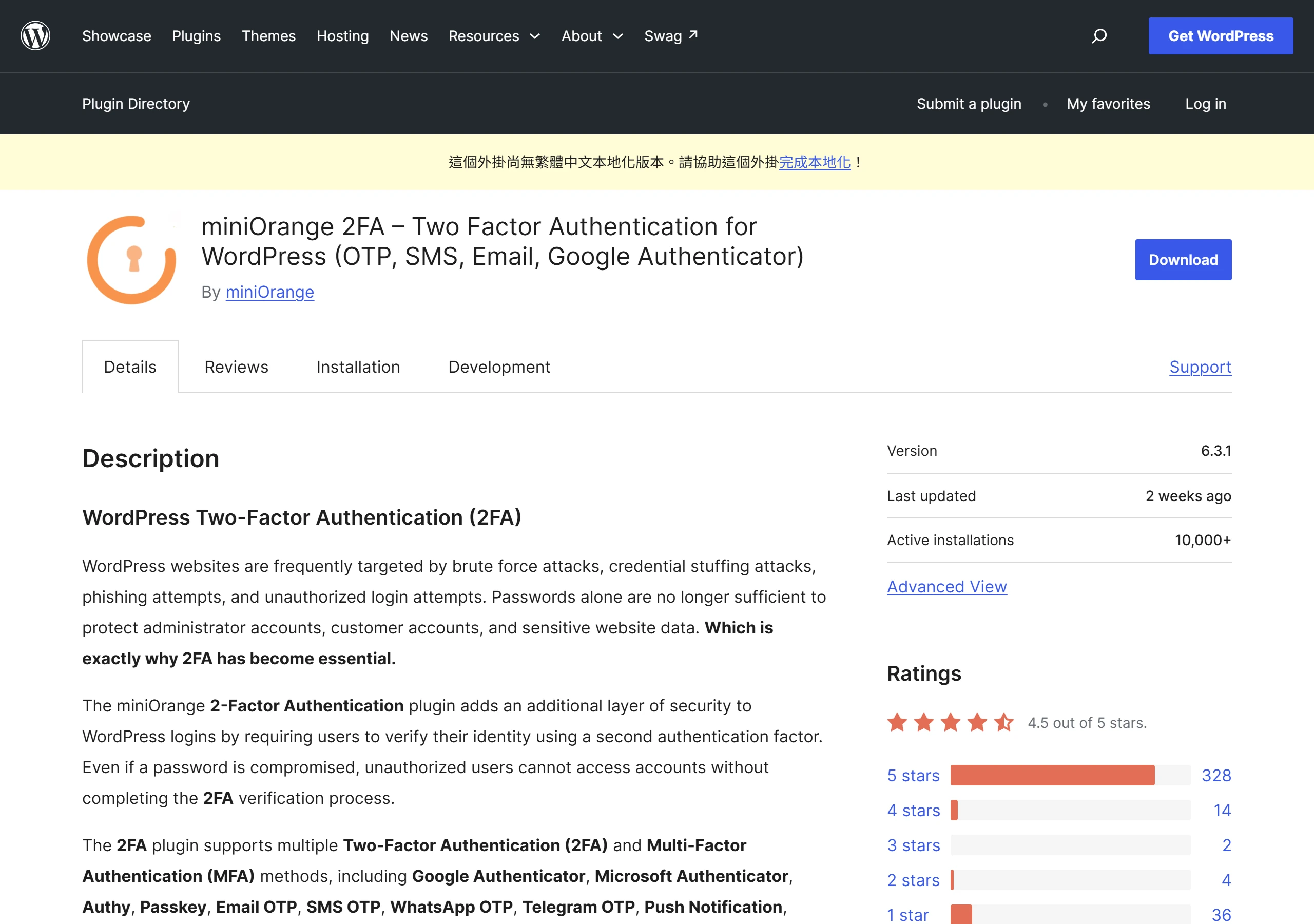
Task: Open the Plugin Directory link
Action: click(x=136, y=104)
